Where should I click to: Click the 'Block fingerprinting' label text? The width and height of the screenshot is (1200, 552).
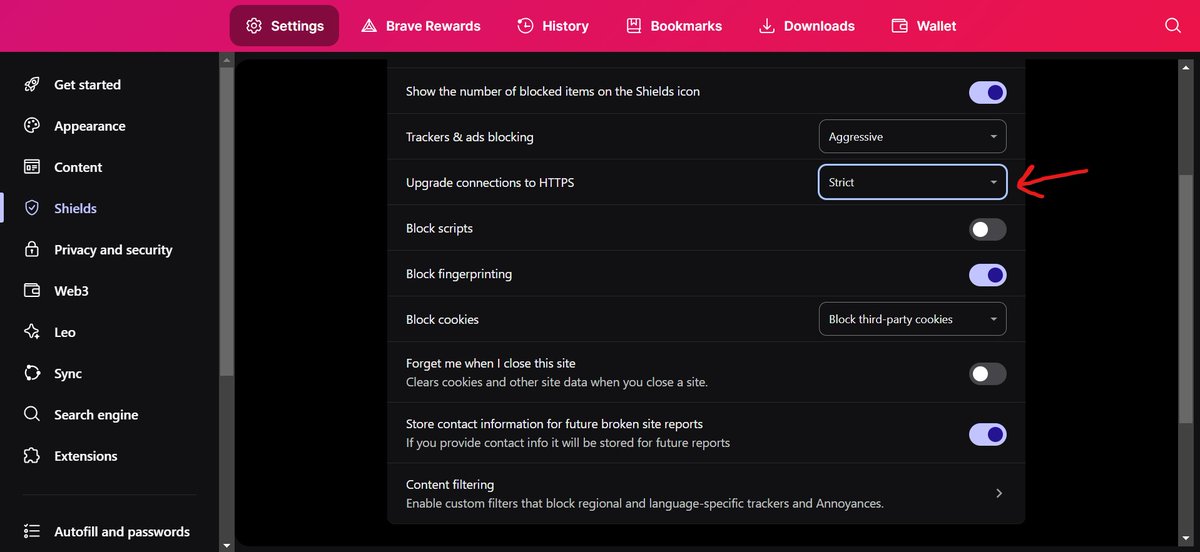[459, 274]
